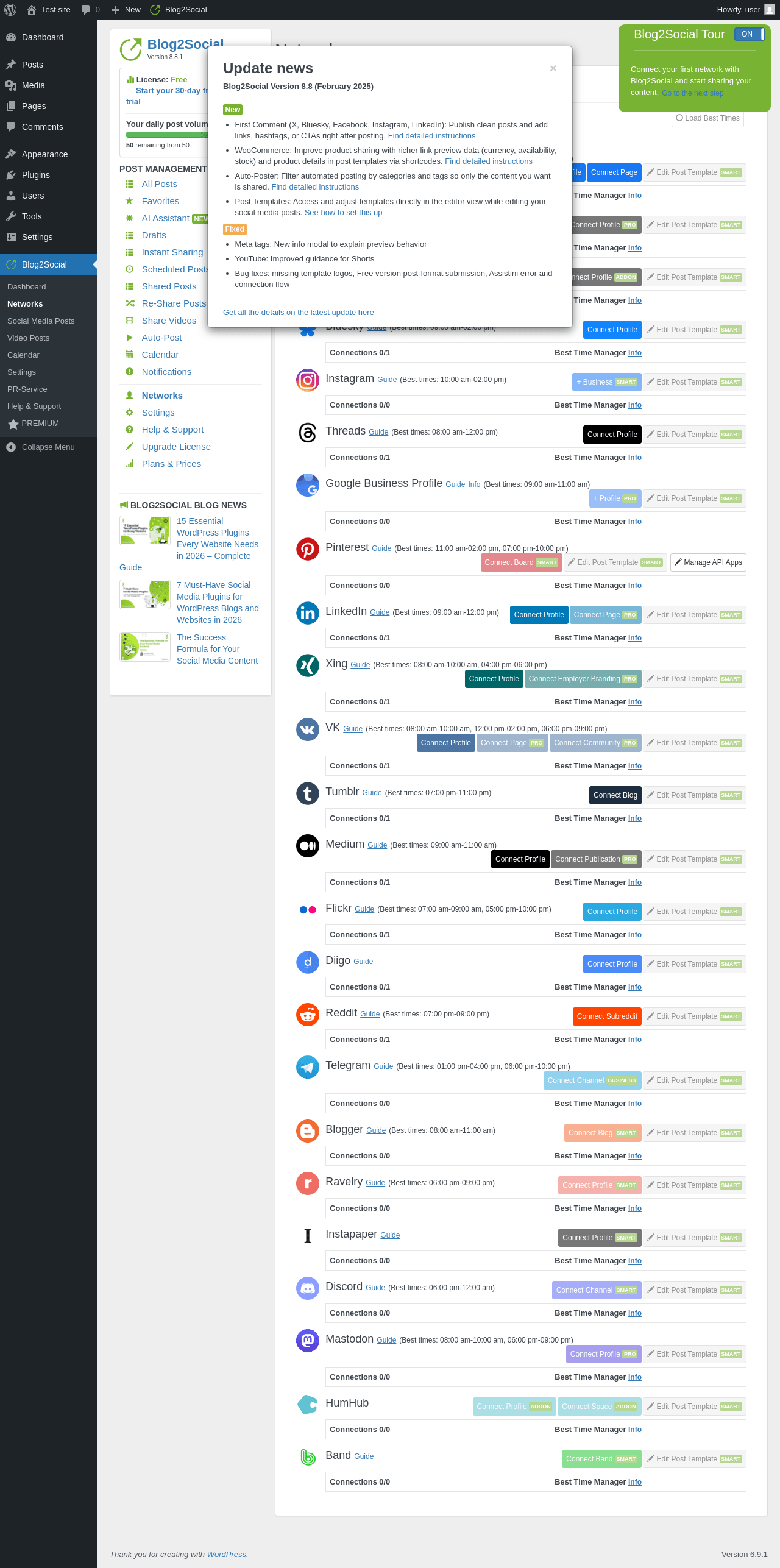Open the 7 Must-Have Social Media Plugins thumbnail
The height and width of the screenshot is (1568, 780).
(x=145, y=595)
